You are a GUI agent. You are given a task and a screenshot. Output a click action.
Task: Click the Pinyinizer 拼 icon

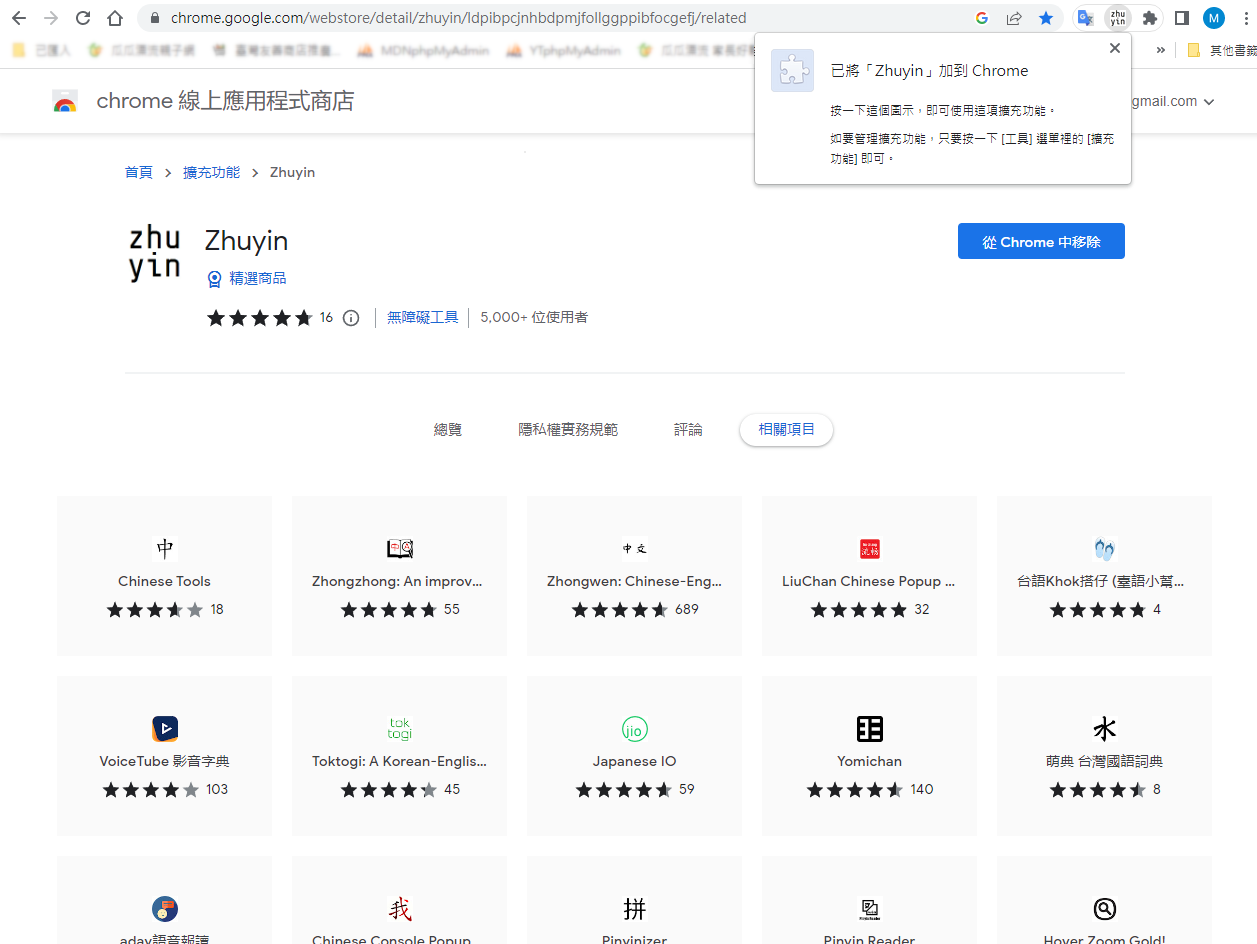click(635, 909)
